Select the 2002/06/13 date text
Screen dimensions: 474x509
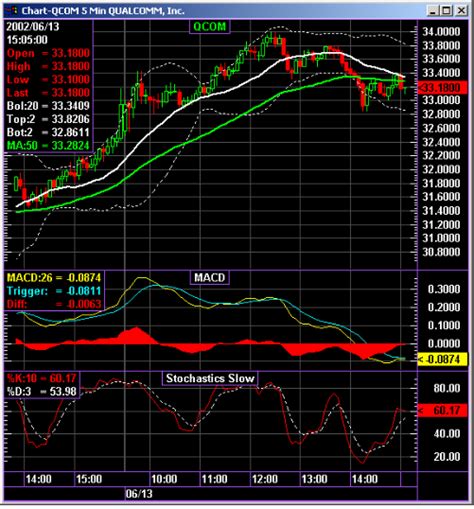click(33, 27)
